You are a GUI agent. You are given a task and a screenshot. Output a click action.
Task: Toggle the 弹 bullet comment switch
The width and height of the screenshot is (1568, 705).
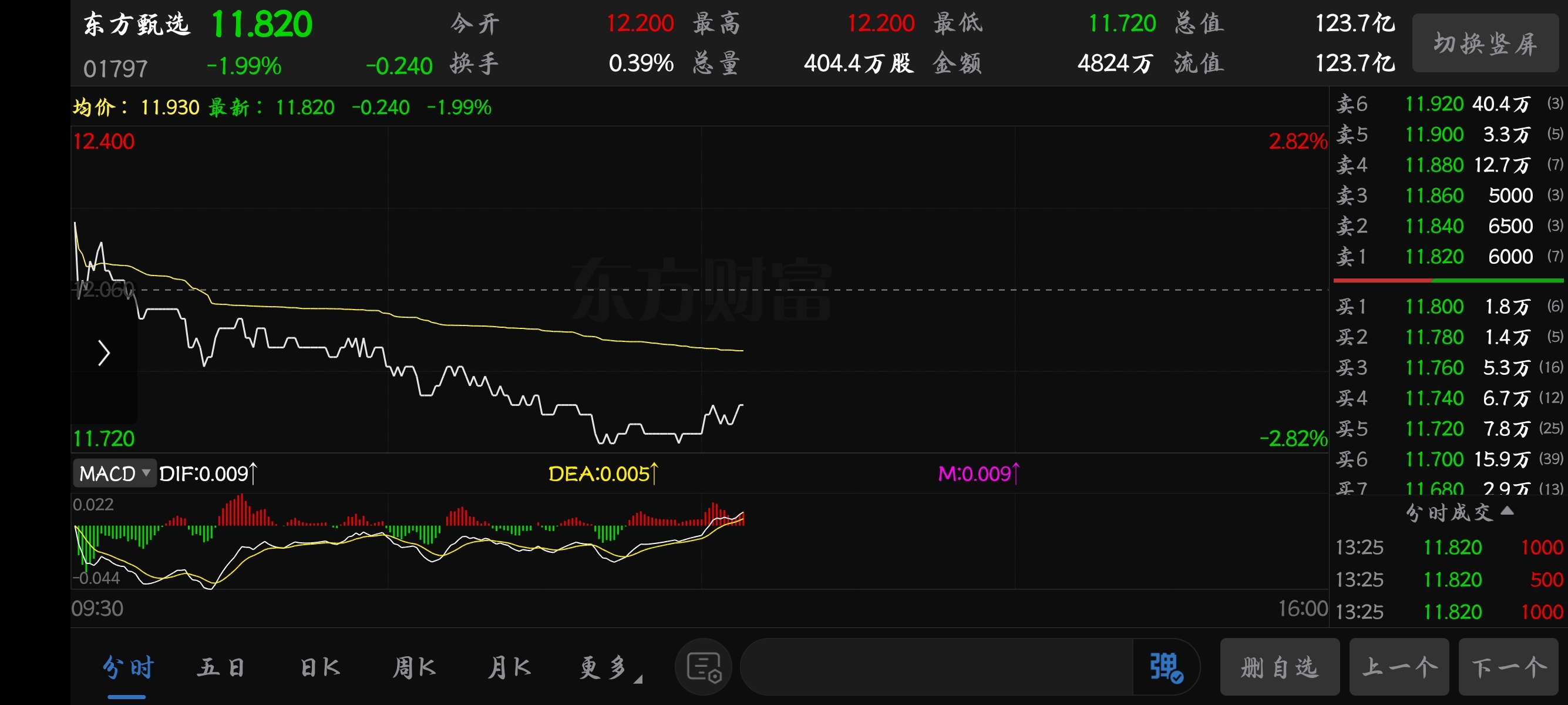pyautogui.click(x=1166, y=667)
